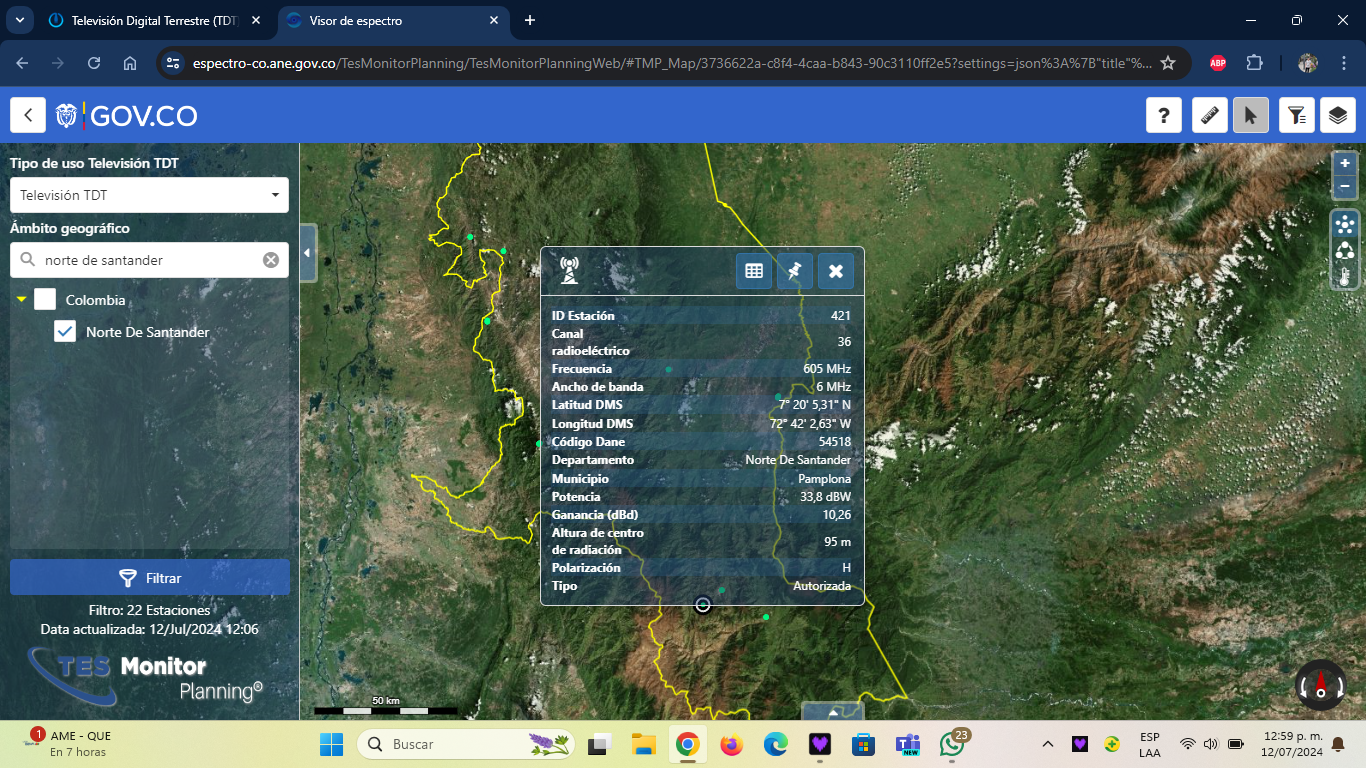Show hidden system tray icons
The width and height of the screenshot is (1366, 768).
pos(1048,744)
